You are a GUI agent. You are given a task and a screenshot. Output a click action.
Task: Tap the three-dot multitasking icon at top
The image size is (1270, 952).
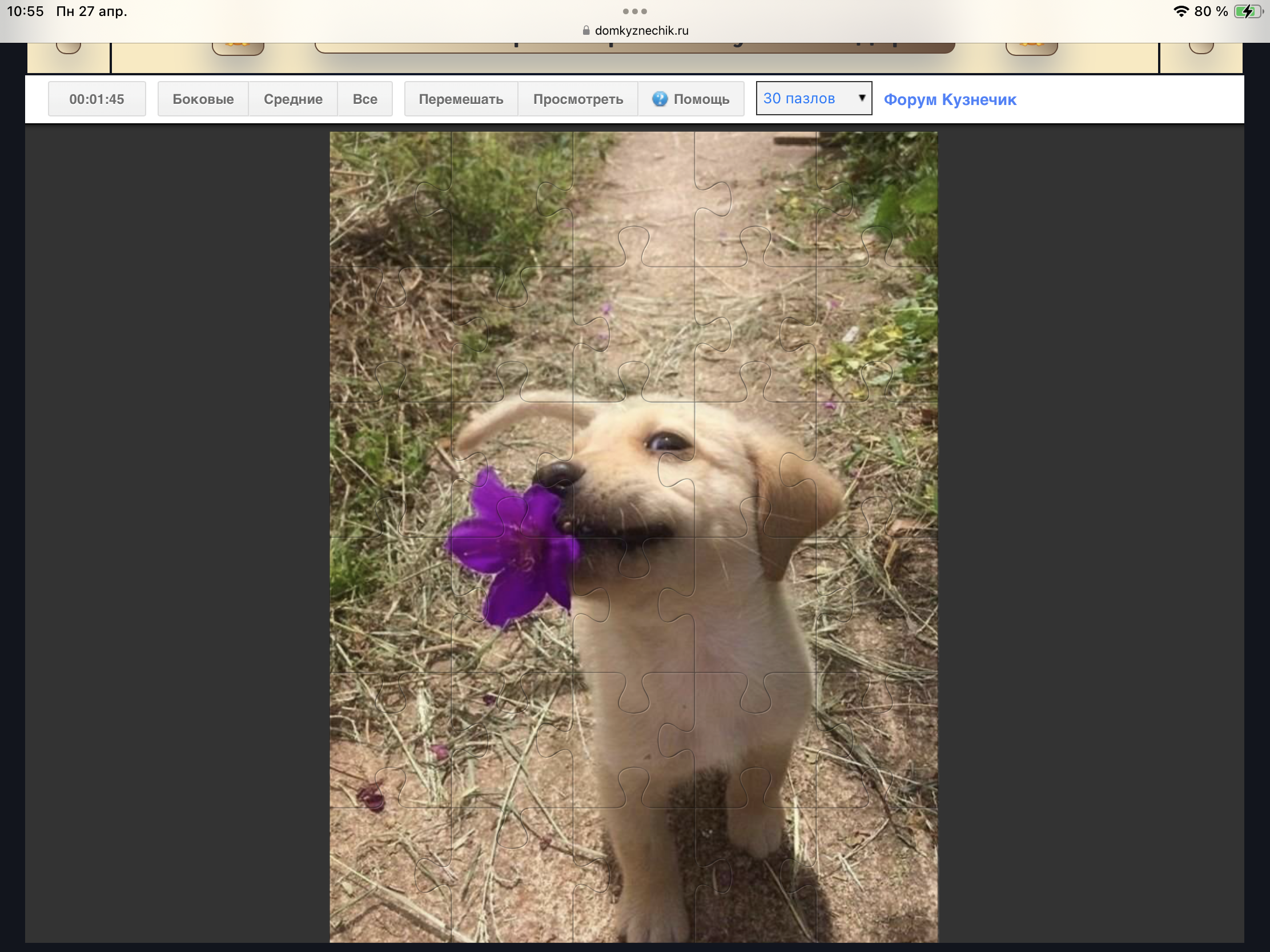(634, 11)
